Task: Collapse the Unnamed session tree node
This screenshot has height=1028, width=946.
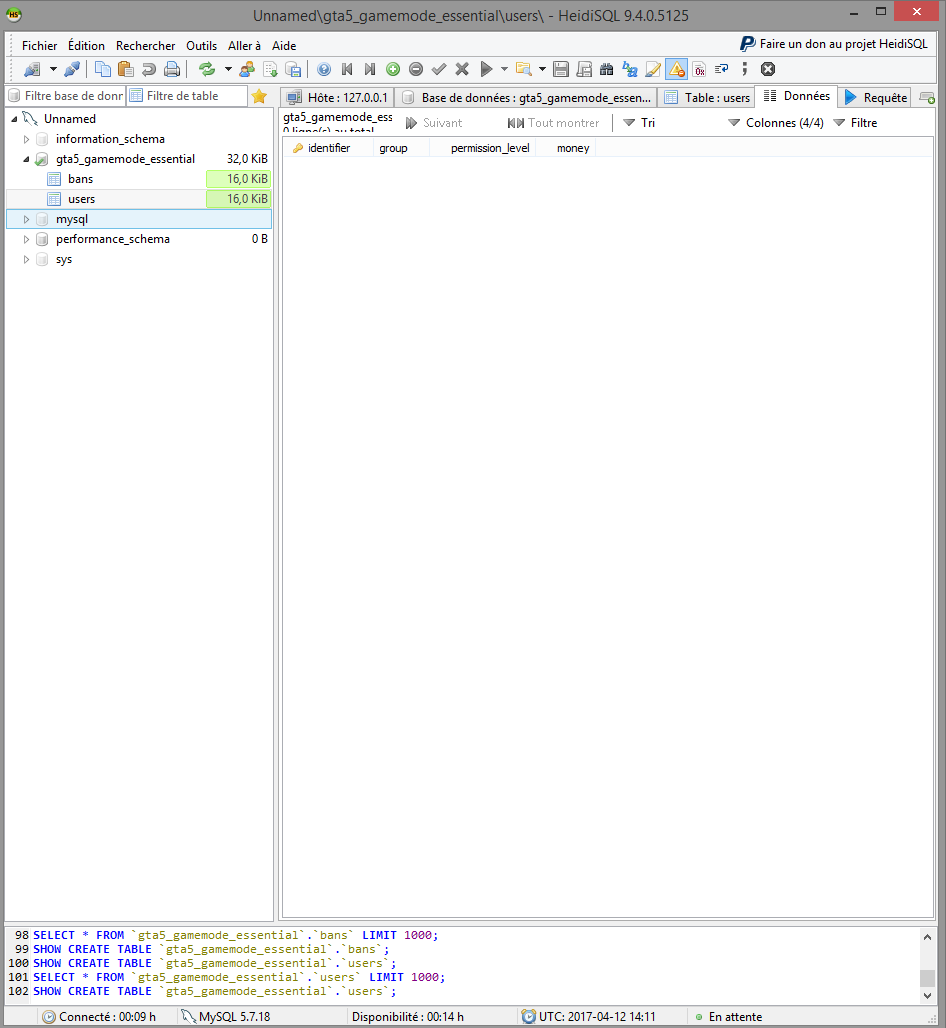Action: (x=14, y=119)
